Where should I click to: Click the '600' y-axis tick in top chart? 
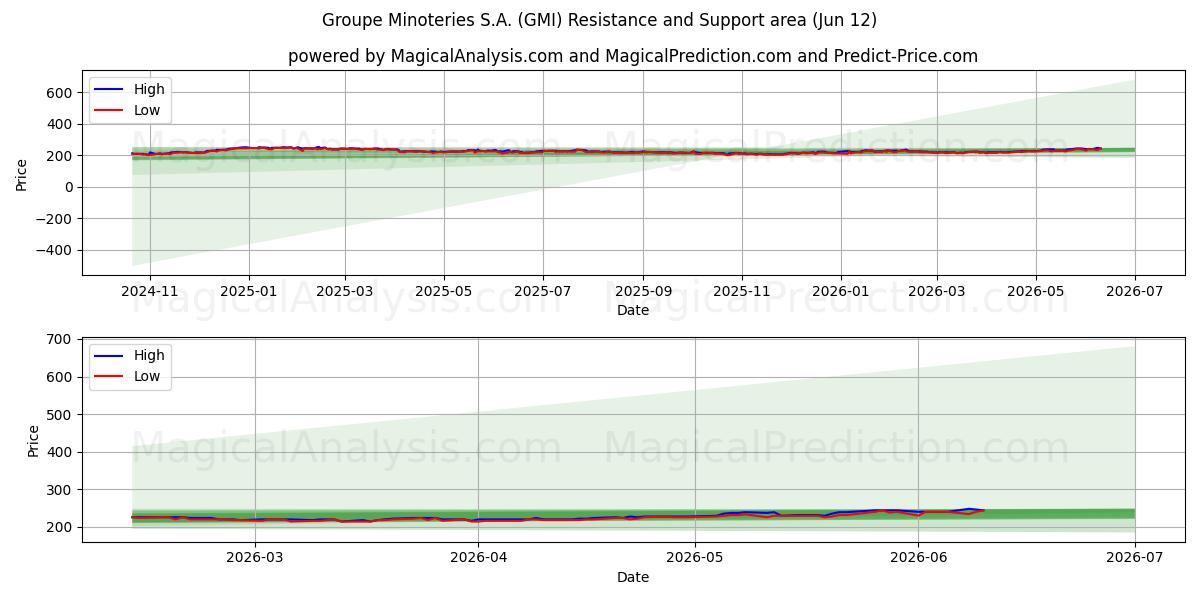(x=62, y=93)
